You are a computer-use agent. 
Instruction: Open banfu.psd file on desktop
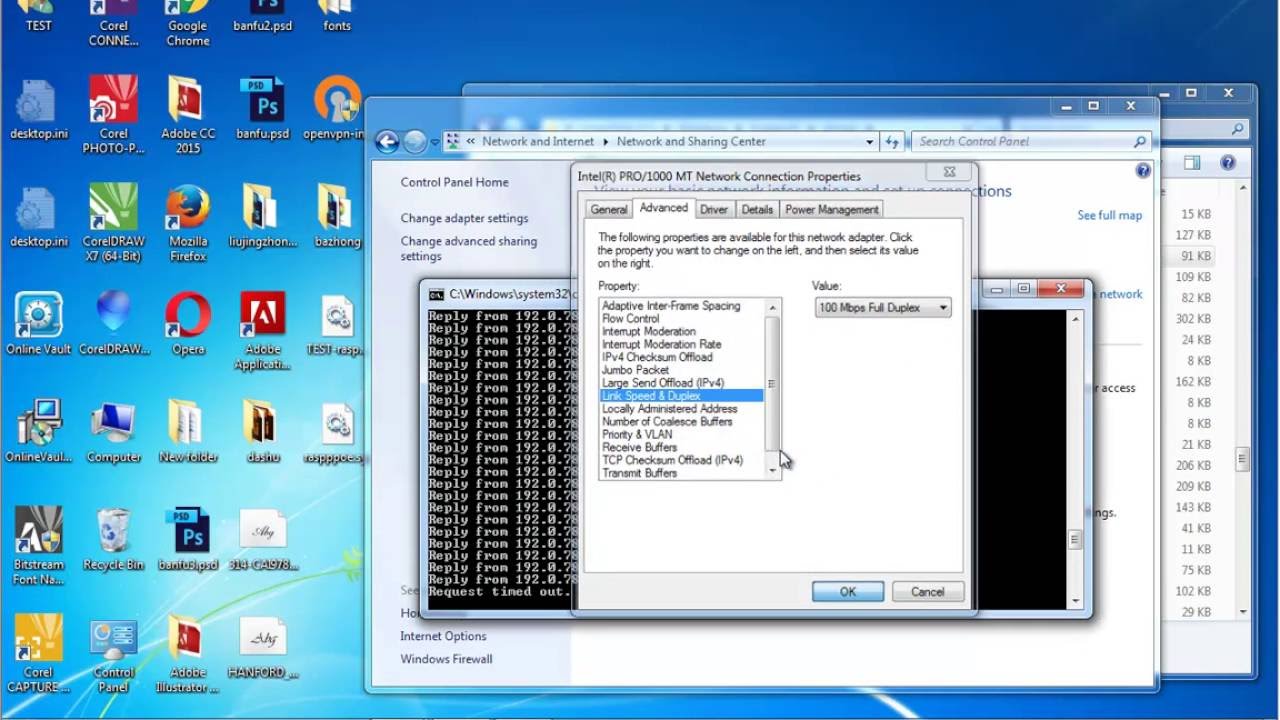[x=263, y=108]
